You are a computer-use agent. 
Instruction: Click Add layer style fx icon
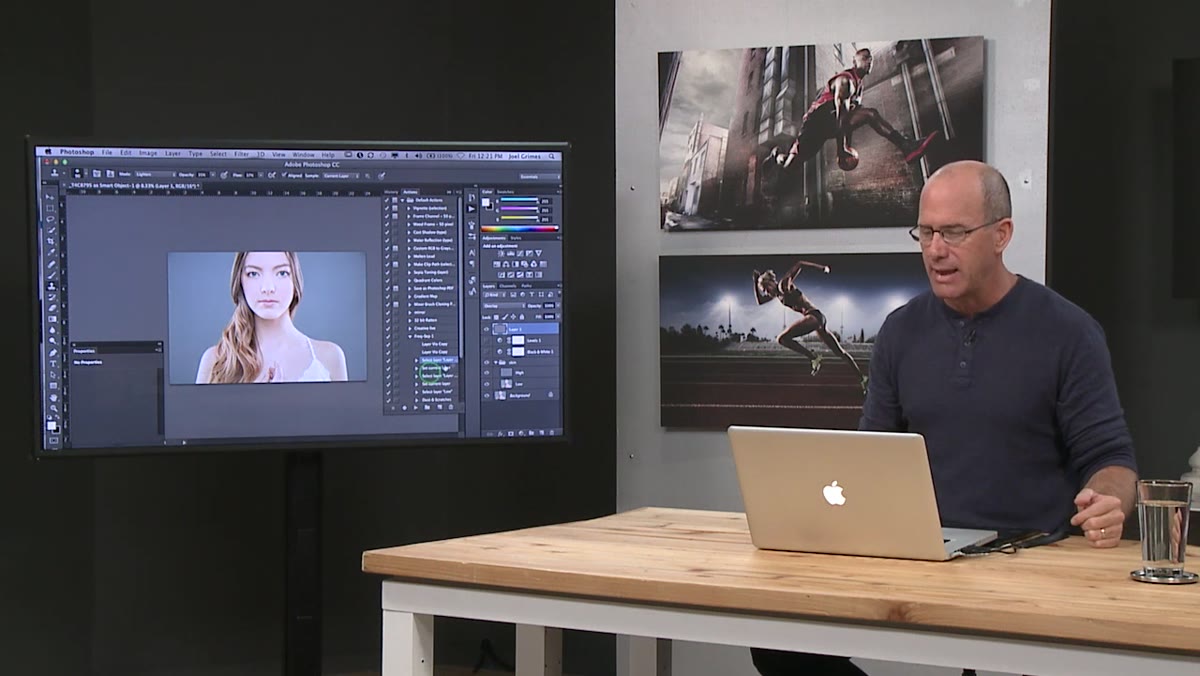point(501,434)
